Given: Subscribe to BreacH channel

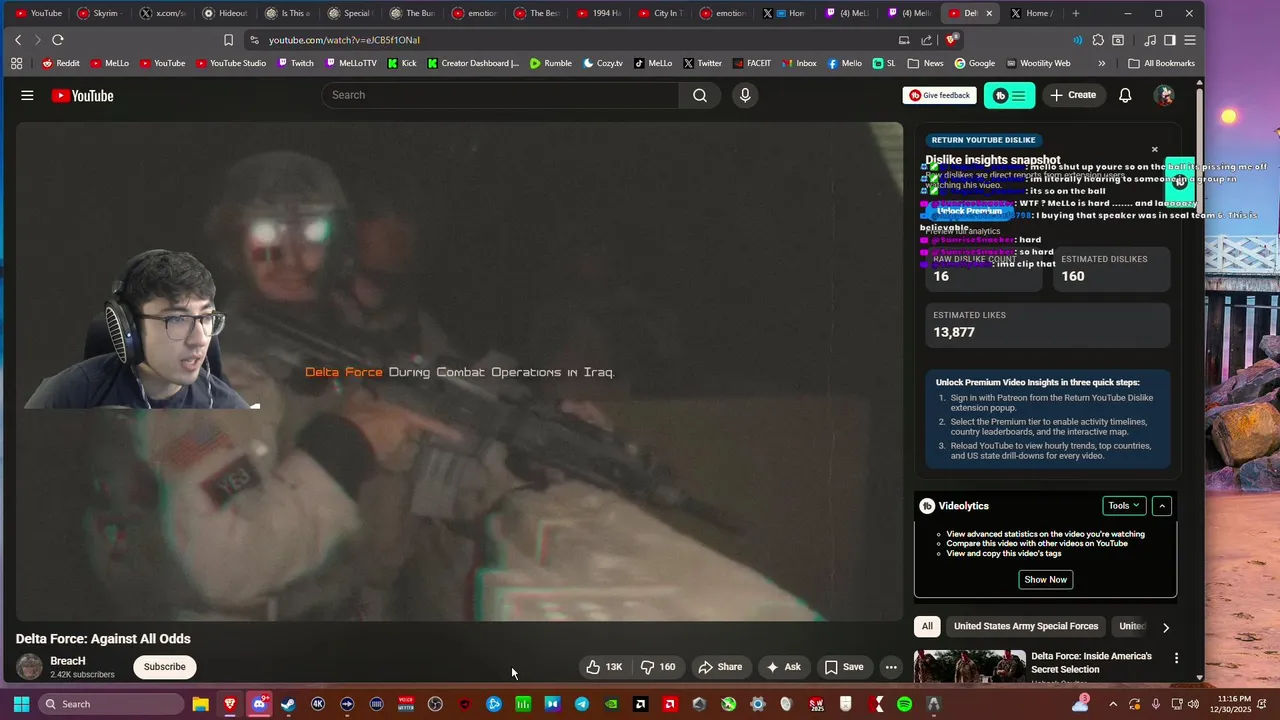Looking at the screenshot, I should pos(164,667).
